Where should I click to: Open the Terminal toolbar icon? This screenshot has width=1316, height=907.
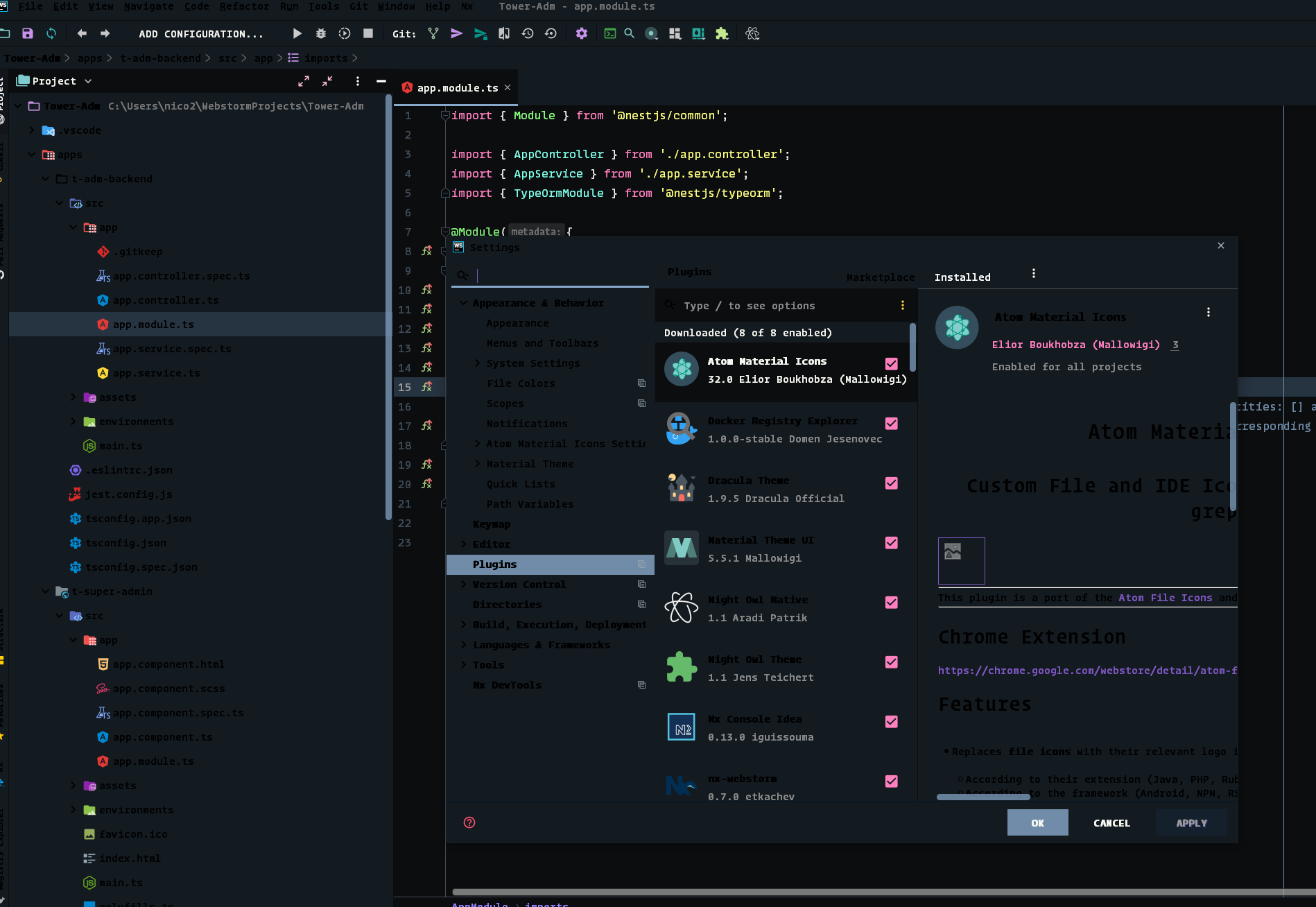click(609, 33)
